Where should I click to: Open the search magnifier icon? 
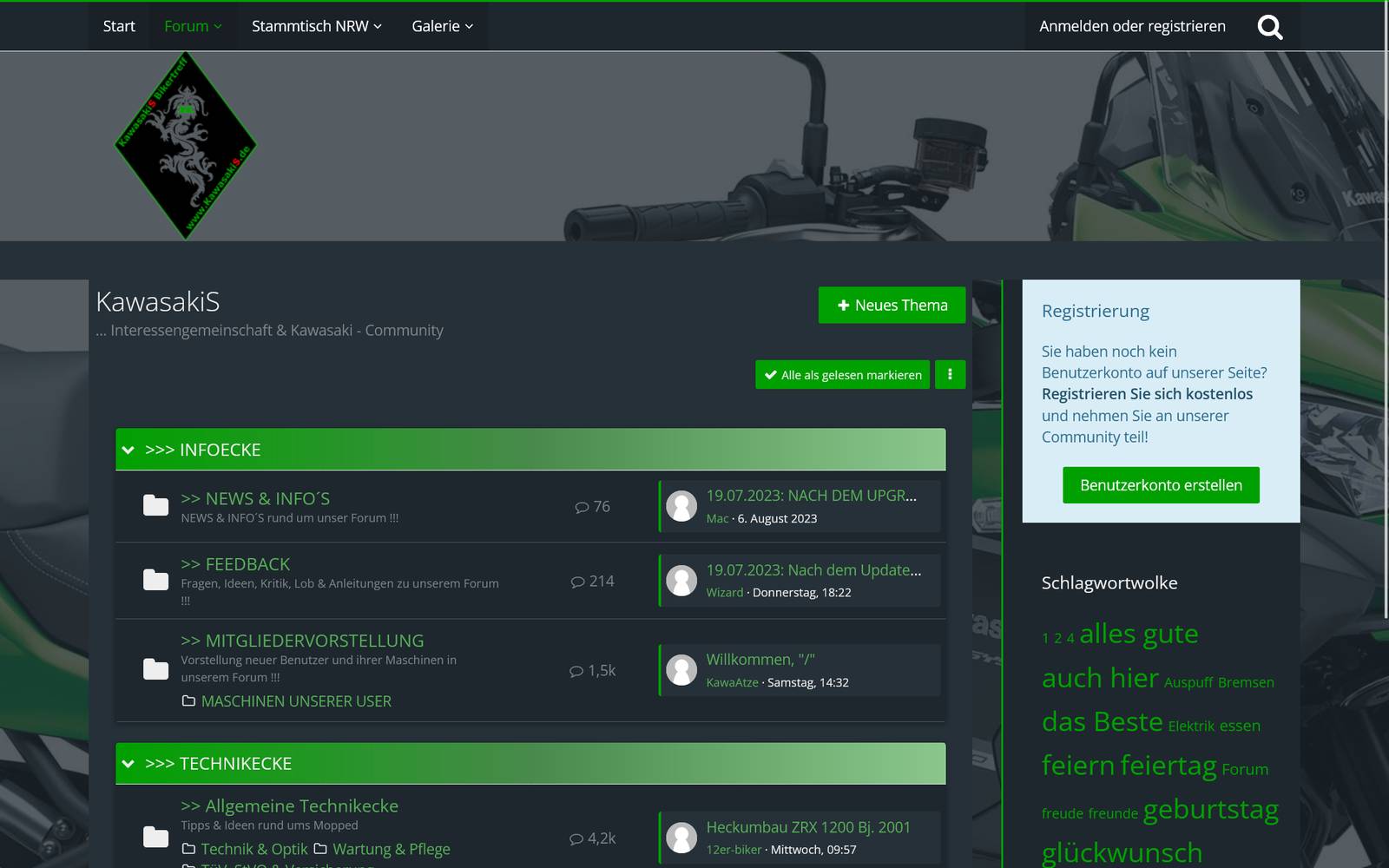click(1270, 27)
